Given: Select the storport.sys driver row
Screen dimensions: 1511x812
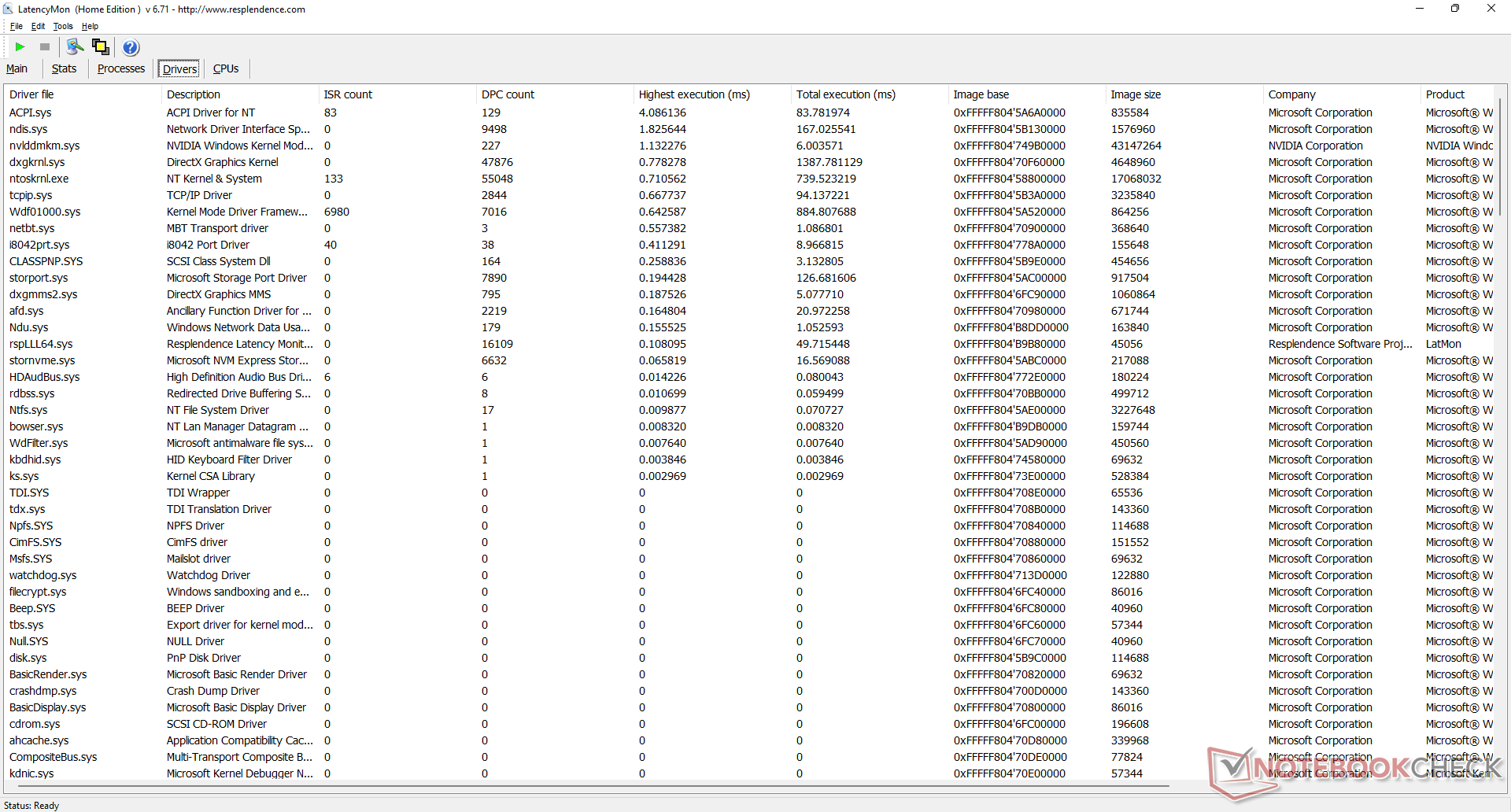Looking at the screenshot, I should 749,278.
